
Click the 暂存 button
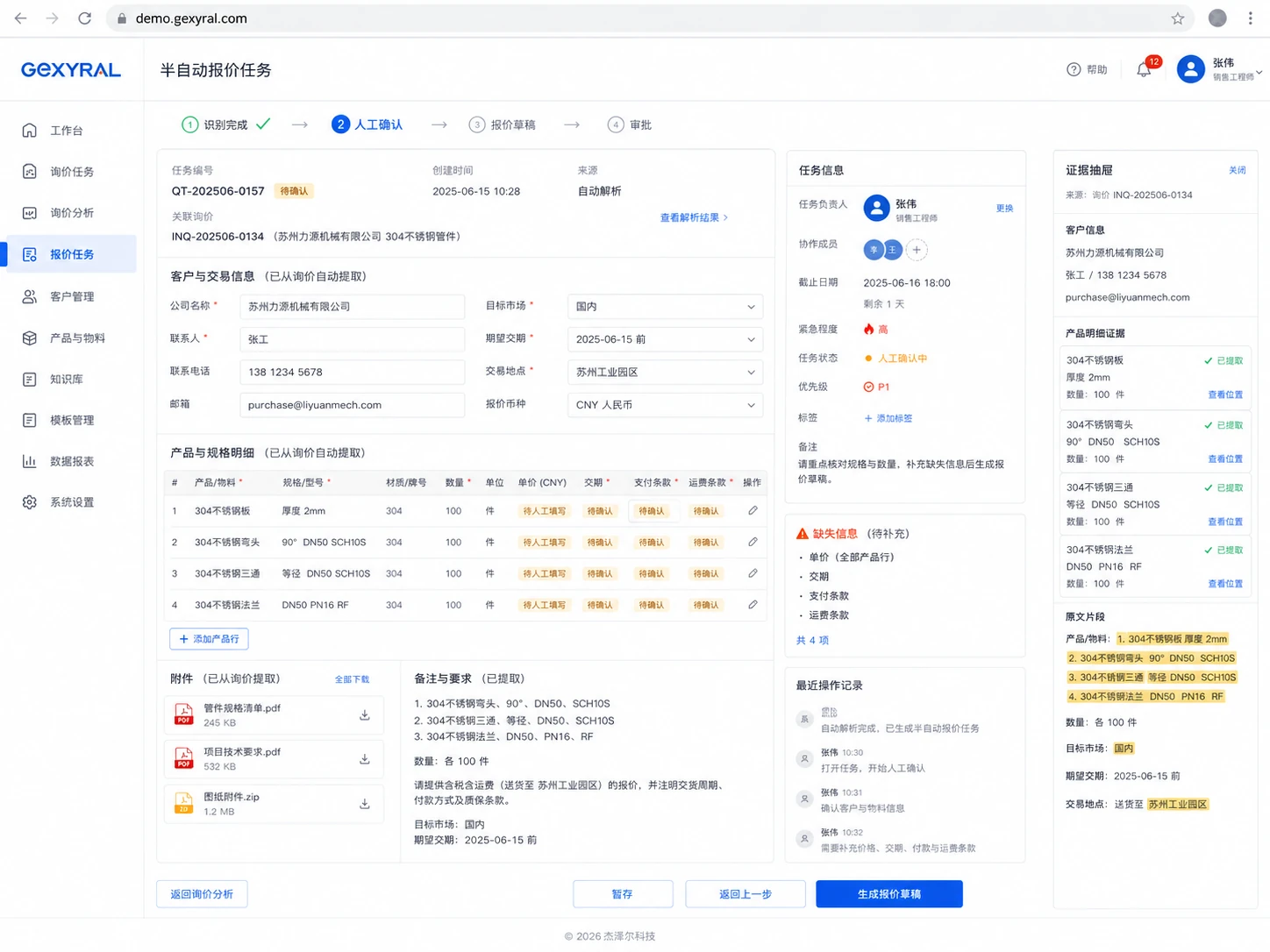(623, 894)
